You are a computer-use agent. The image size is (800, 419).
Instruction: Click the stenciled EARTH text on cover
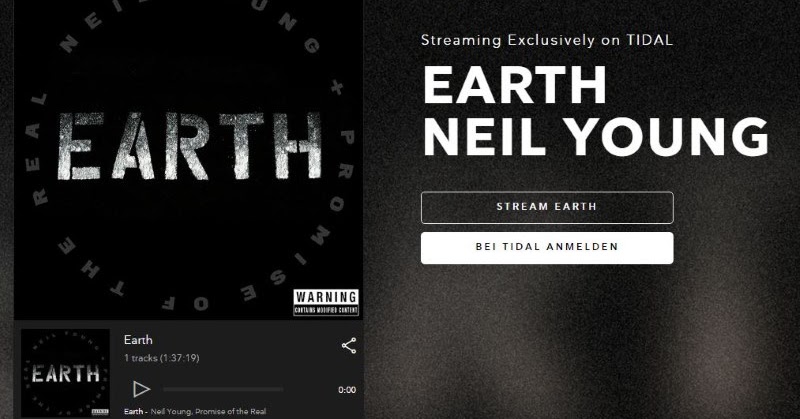coord(189,146)
